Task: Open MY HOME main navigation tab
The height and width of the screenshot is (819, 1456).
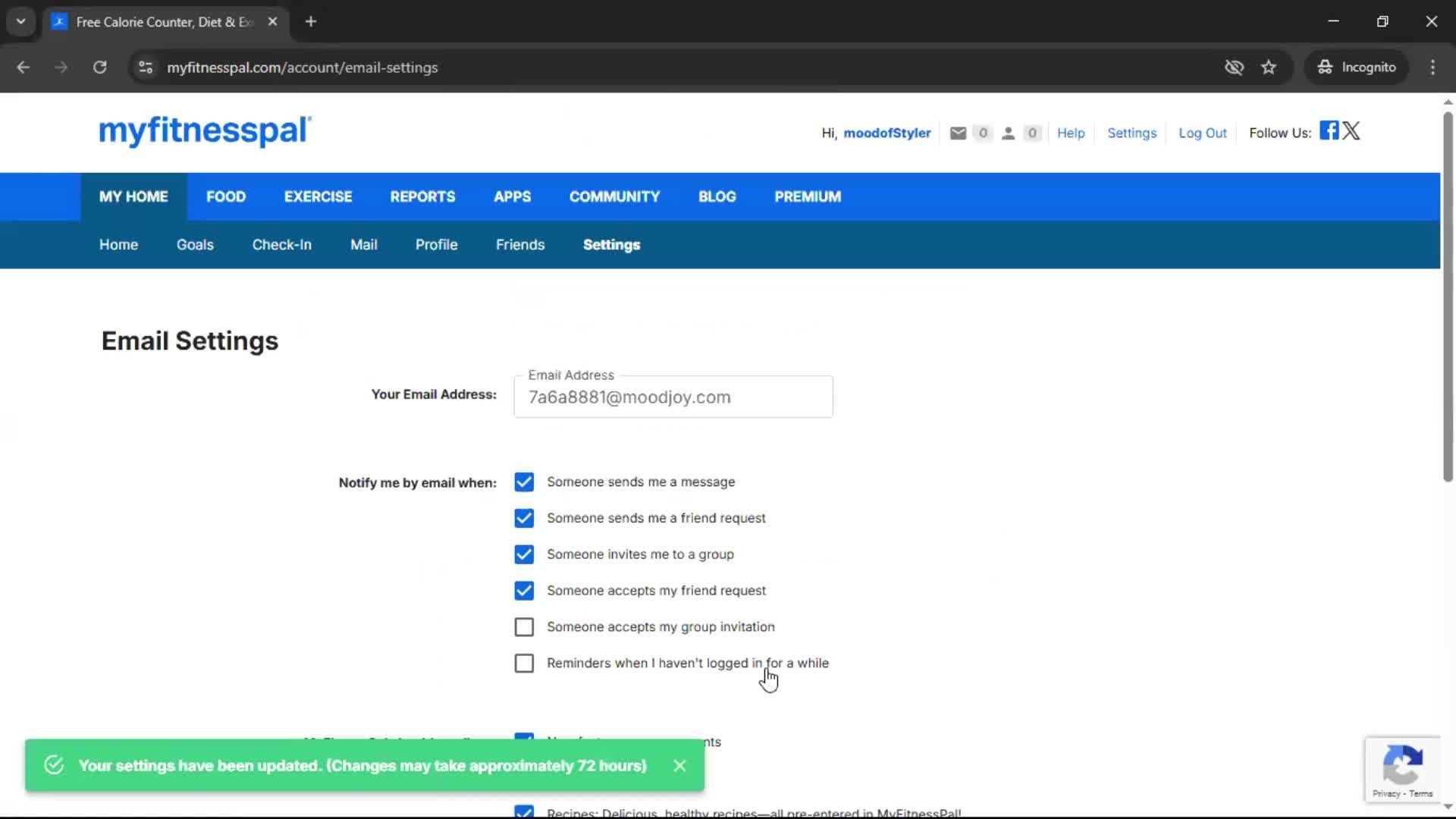Action: 133,197
